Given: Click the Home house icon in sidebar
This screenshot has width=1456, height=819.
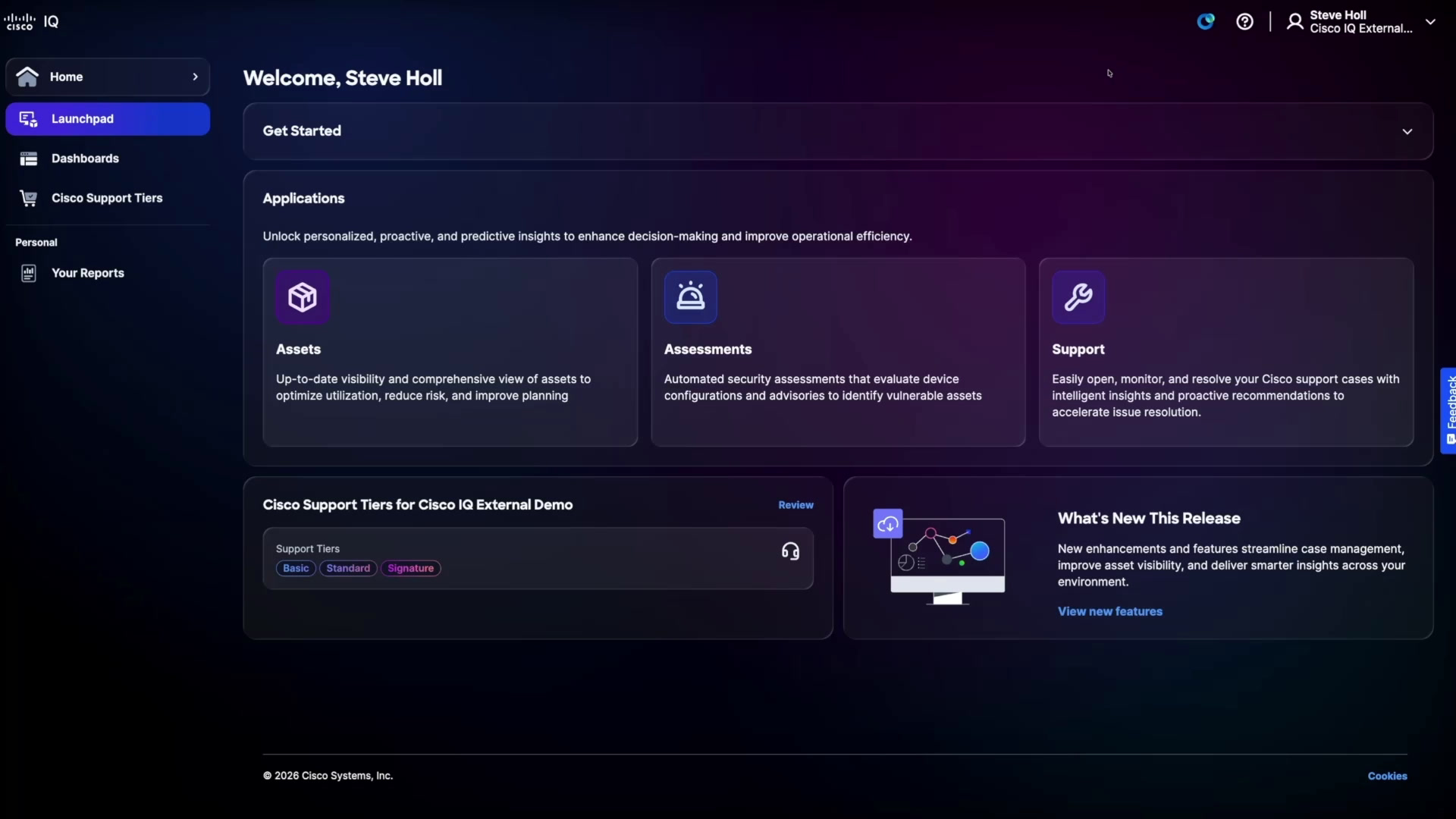Looking at the screenshot, I should click(27, 77).
